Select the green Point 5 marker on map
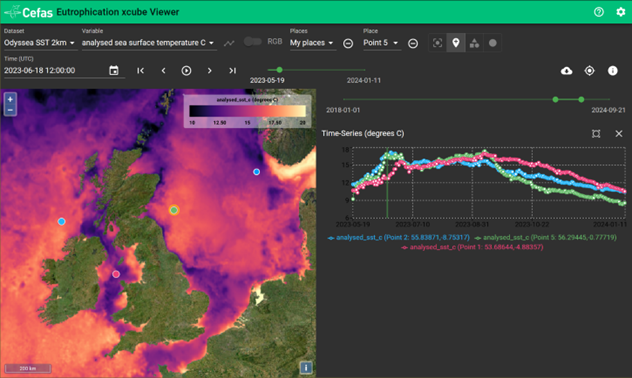 (x=174, y=210)
